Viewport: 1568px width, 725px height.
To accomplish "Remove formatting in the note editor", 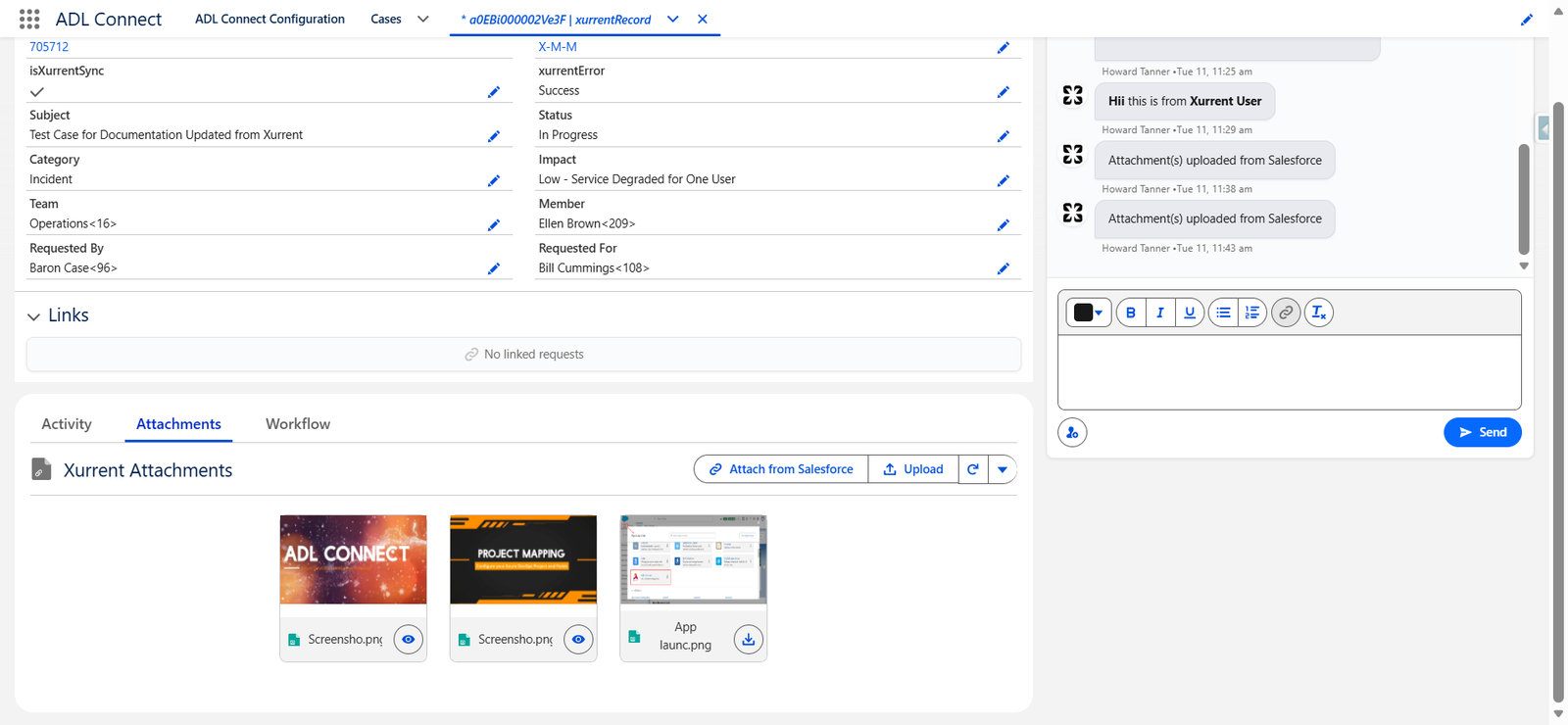I will pos(1319,313).
